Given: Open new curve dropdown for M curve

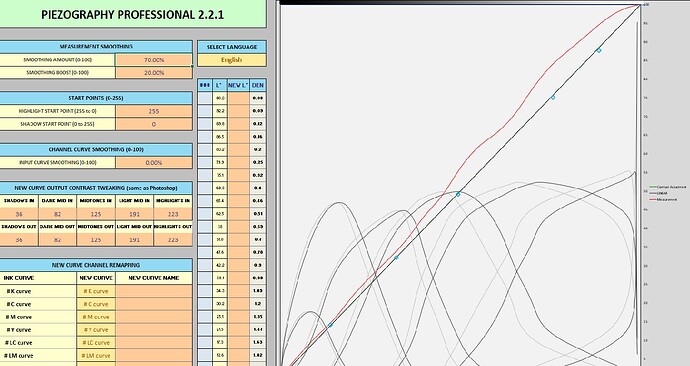Looking at the screenshot, I should coord(96,317).
